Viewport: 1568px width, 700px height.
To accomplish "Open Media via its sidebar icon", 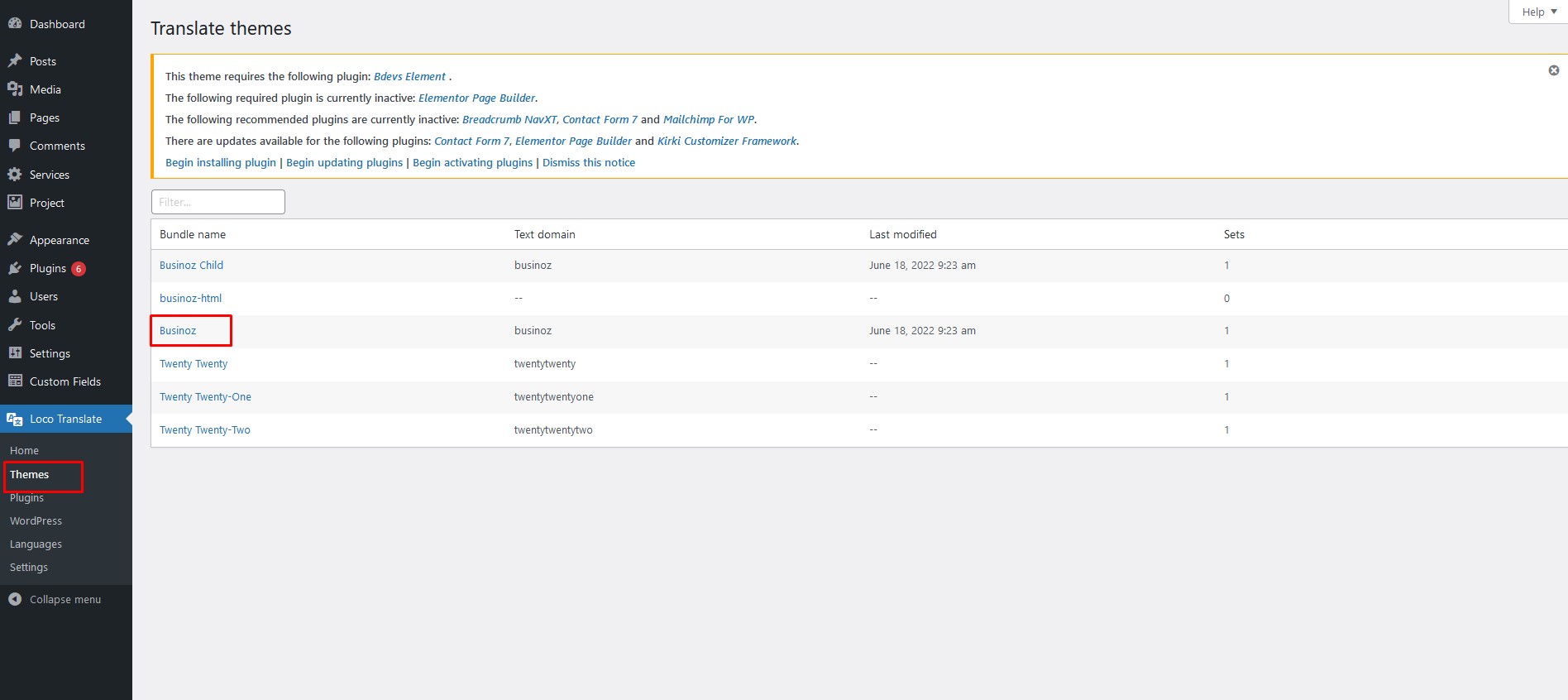I will pyautogui.click(x=15, y=89).
